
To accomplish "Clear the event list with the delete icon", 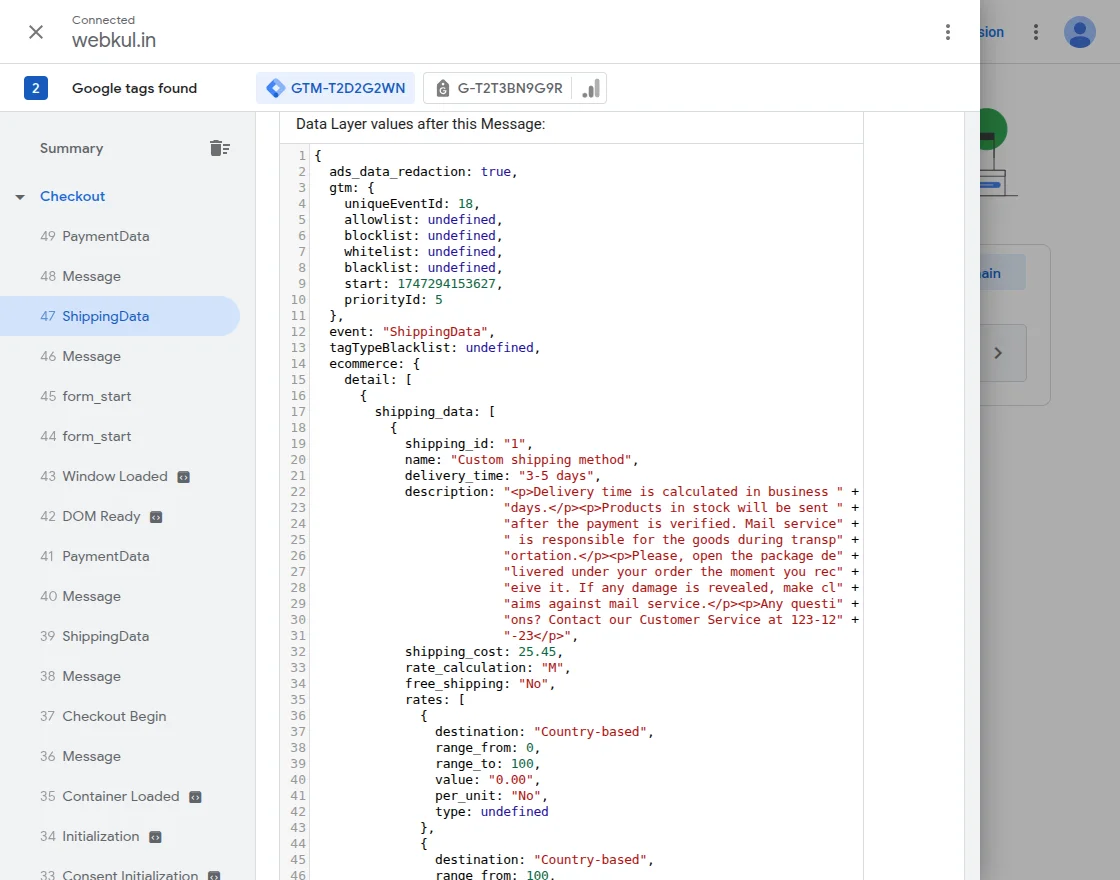I will pyautogui.click(x=220, y=148).
